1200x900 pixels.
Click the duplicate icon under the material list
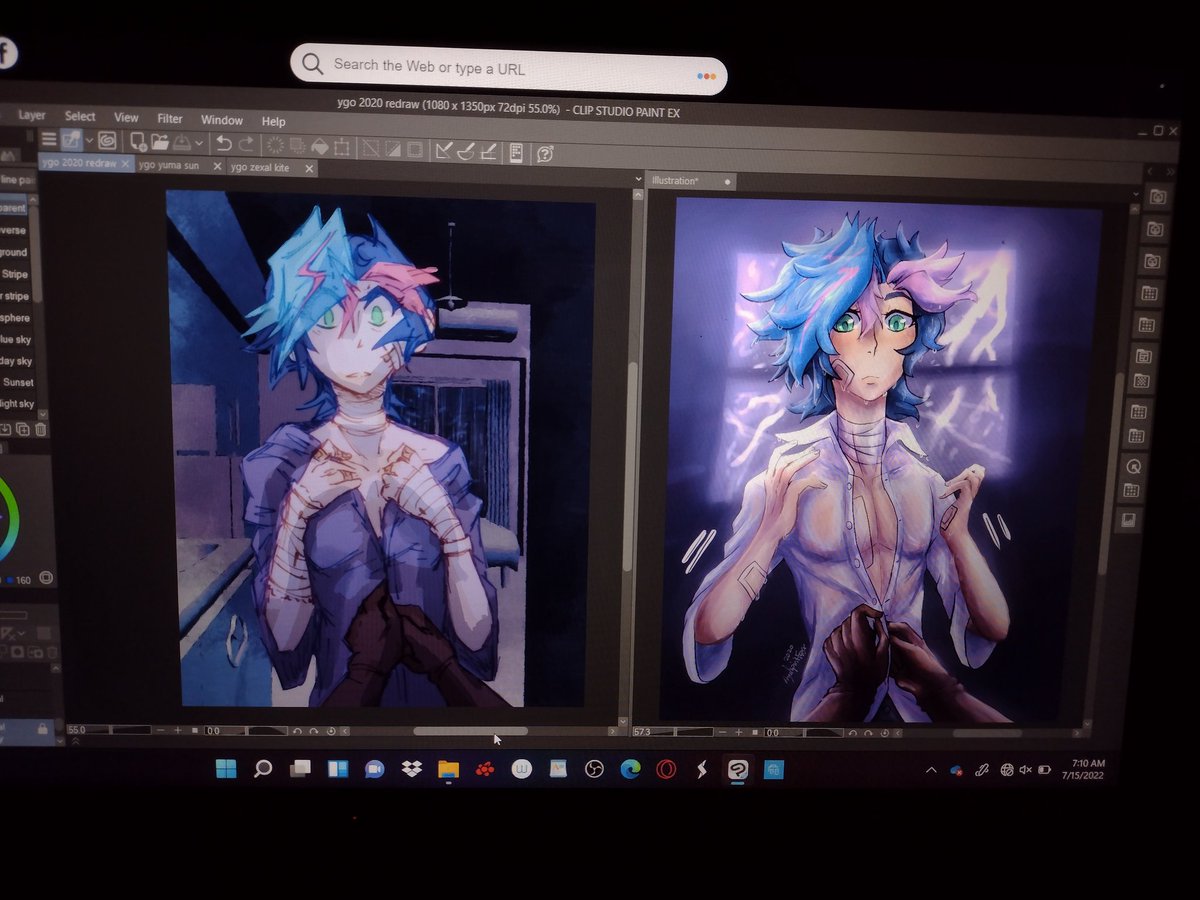coord(24,429)
